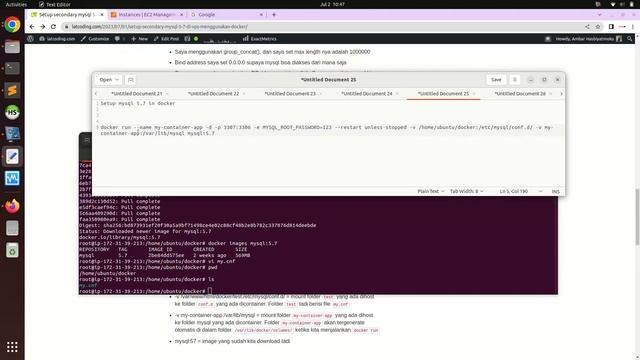The image size is (640, 360).
Task: Bookmark this page with the star icon
Action: coord(598,27)
